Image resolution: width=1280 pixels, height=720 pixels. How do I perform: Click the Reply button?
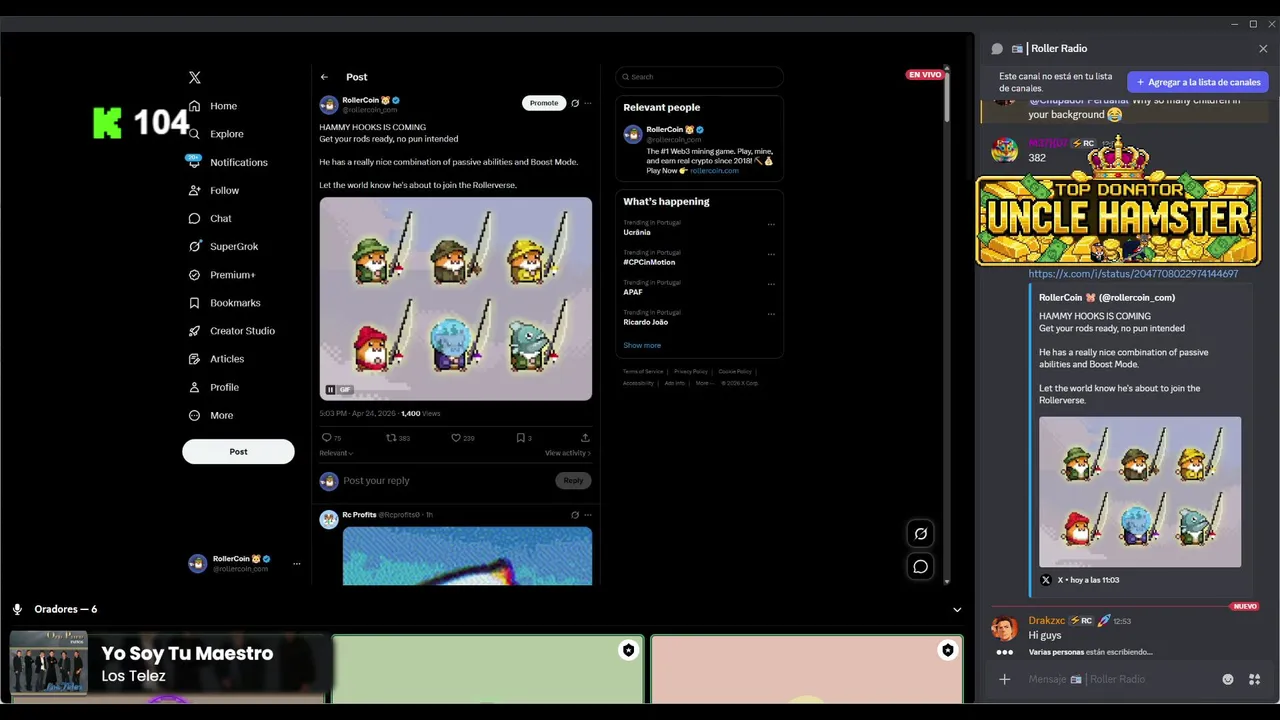(x=573, y=481)
